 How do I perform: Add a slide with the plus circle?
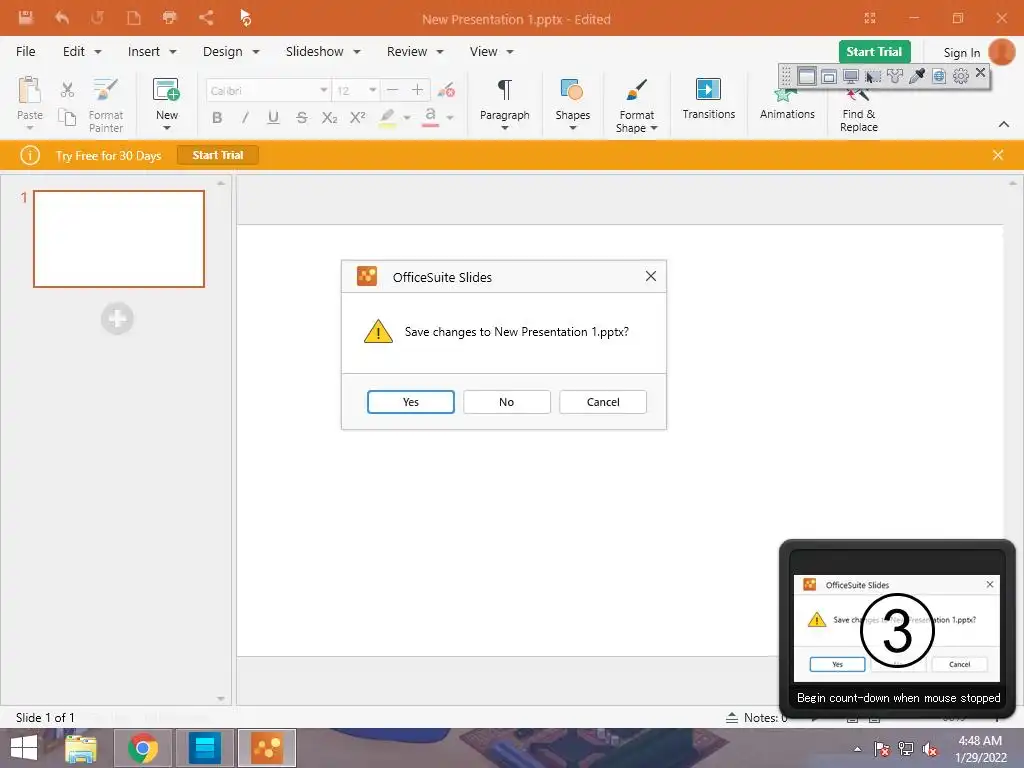pos(118,319)
